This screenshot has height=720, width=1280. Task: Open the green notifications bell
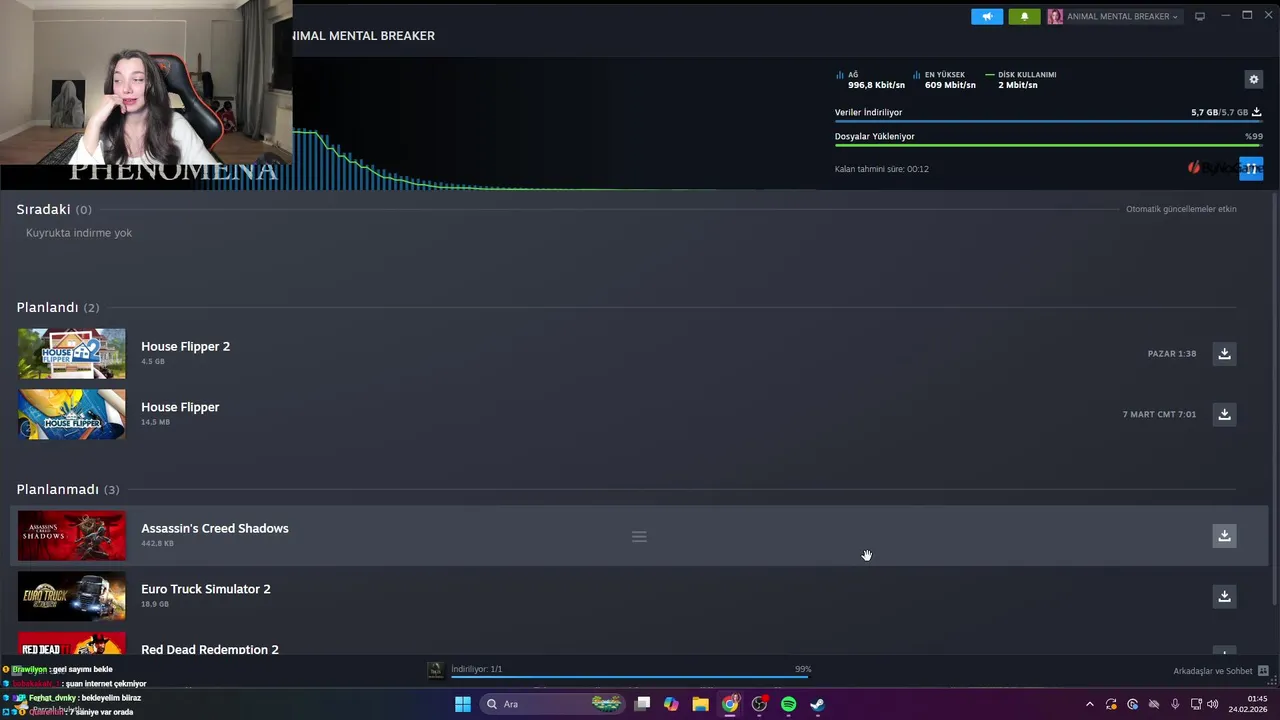click(1024, 16)
